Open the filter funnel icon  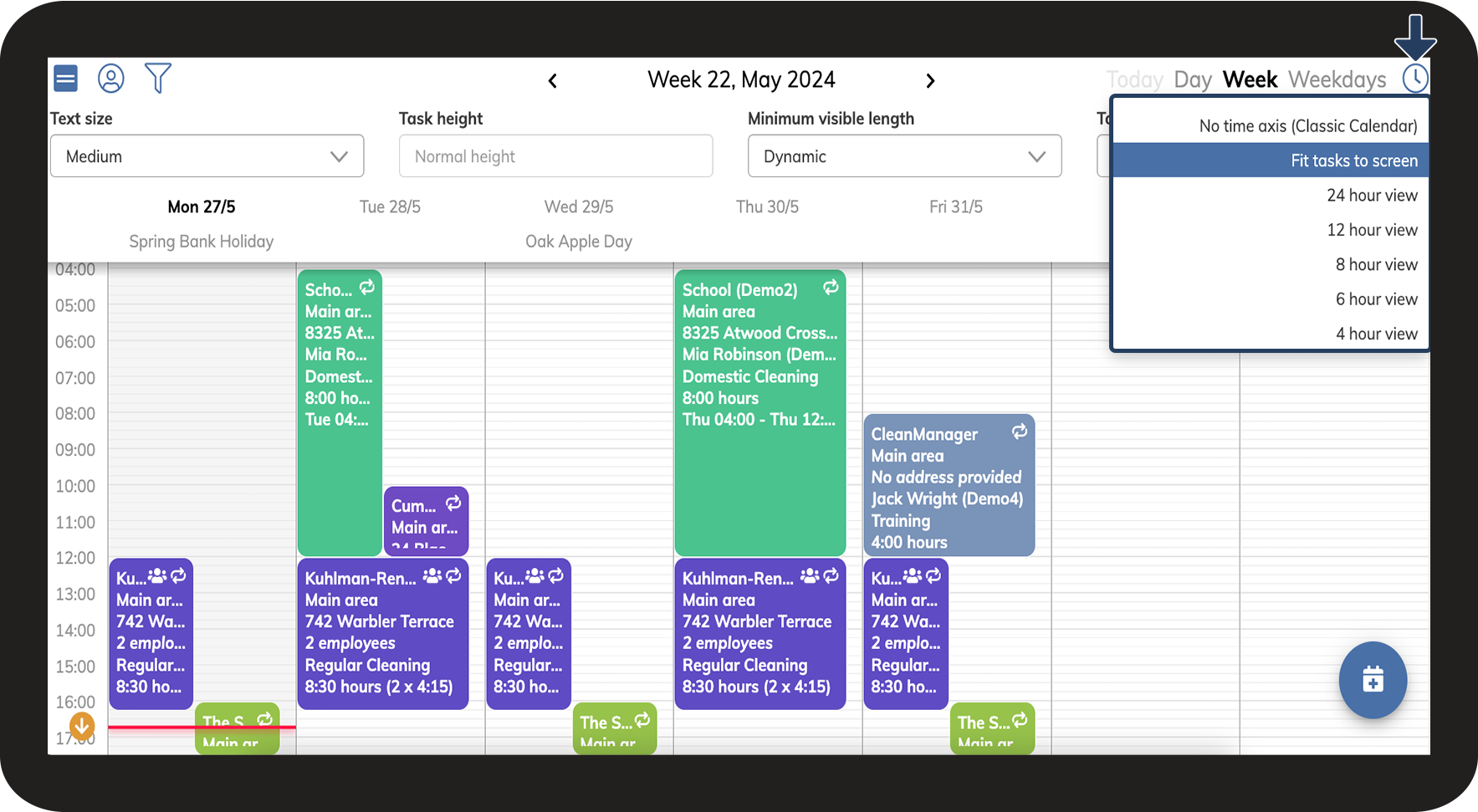coord(157,79)
